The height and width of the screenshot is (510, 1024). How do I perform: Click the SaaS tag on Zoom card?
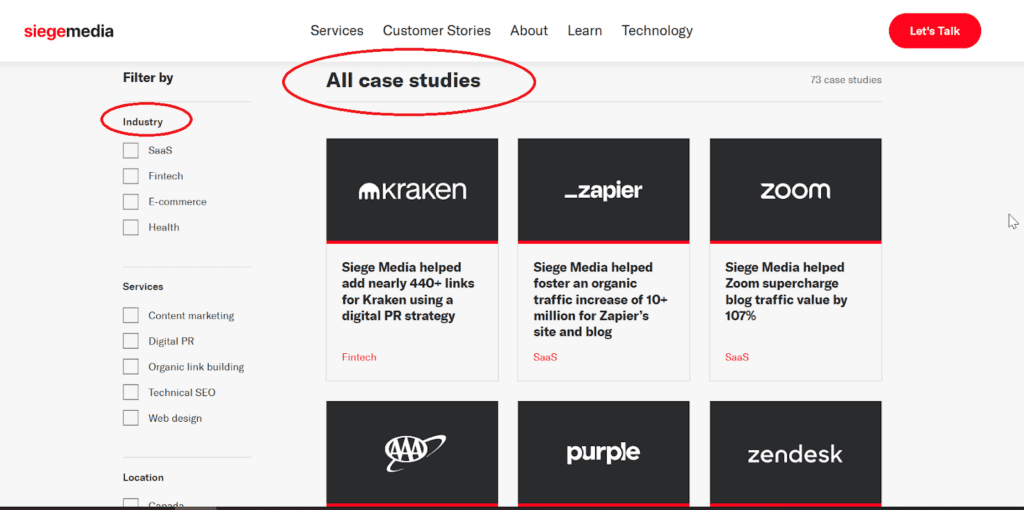[737, 357]
